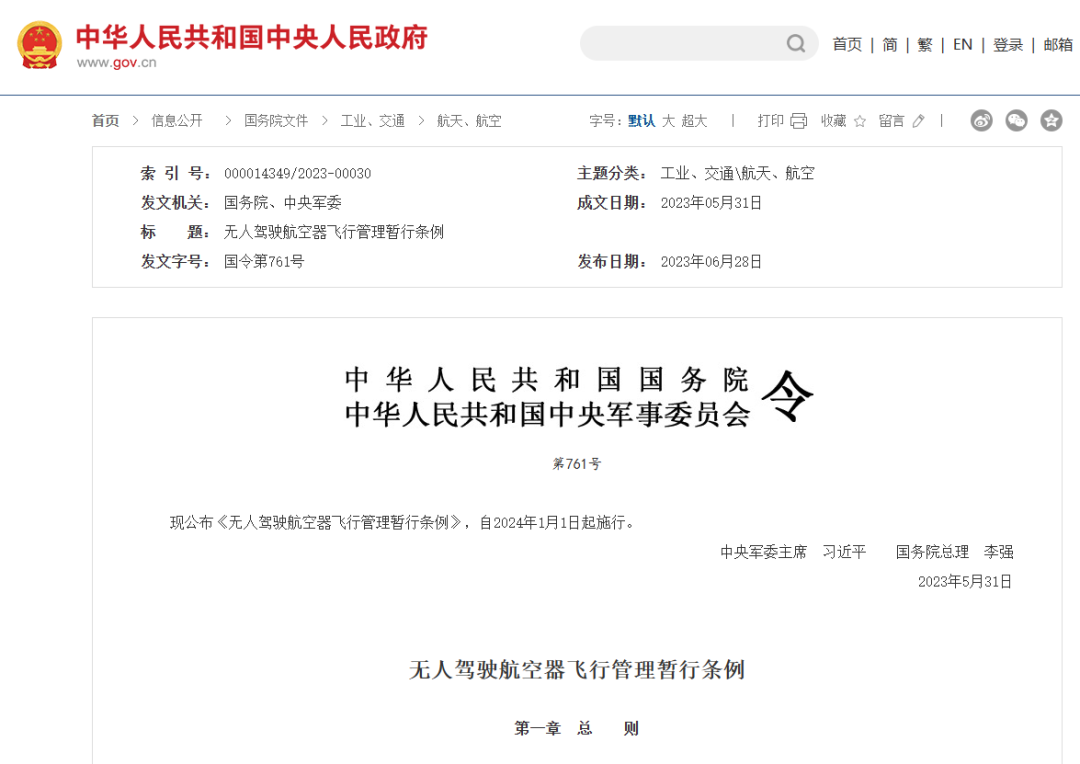Share to WeChat via round icon
The width and height of the screenshot is (1080, 764).
tap(1017, 121)
